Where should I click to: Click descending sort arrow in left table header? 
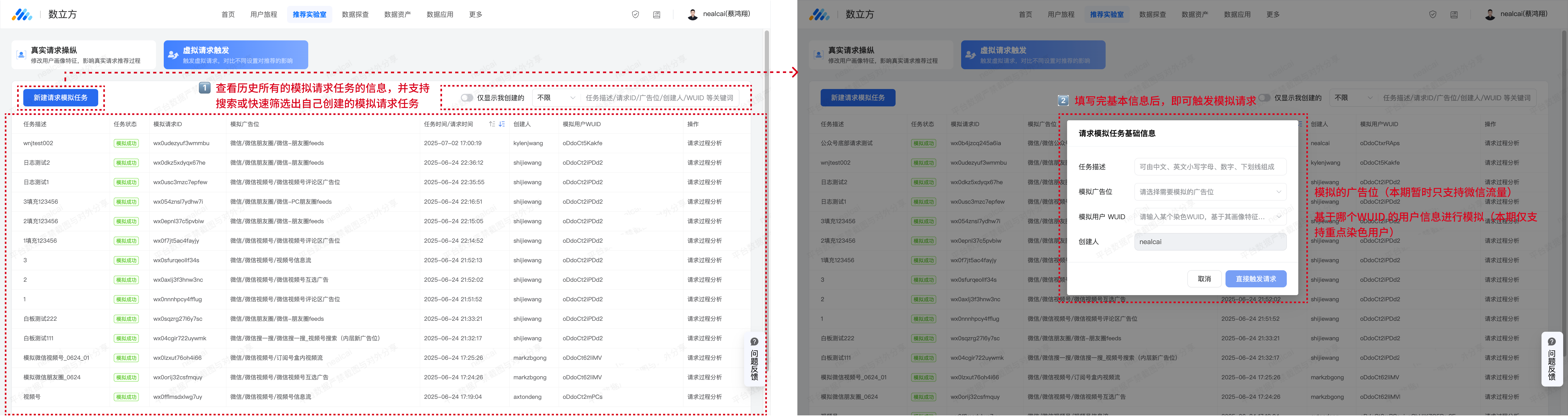[501, 124]
